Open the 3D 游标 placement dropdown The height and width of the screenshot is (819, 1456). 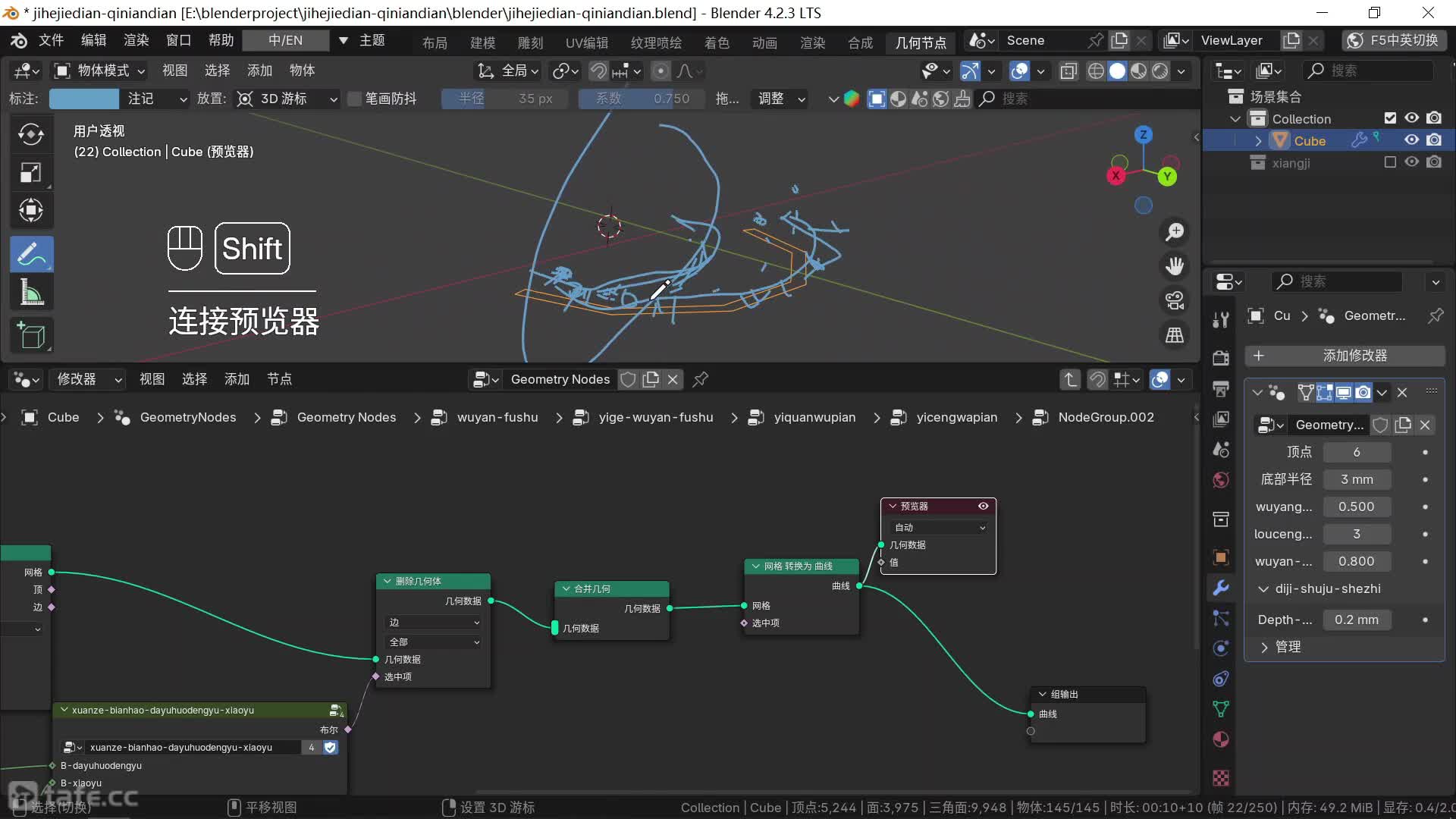coord(287,99)
